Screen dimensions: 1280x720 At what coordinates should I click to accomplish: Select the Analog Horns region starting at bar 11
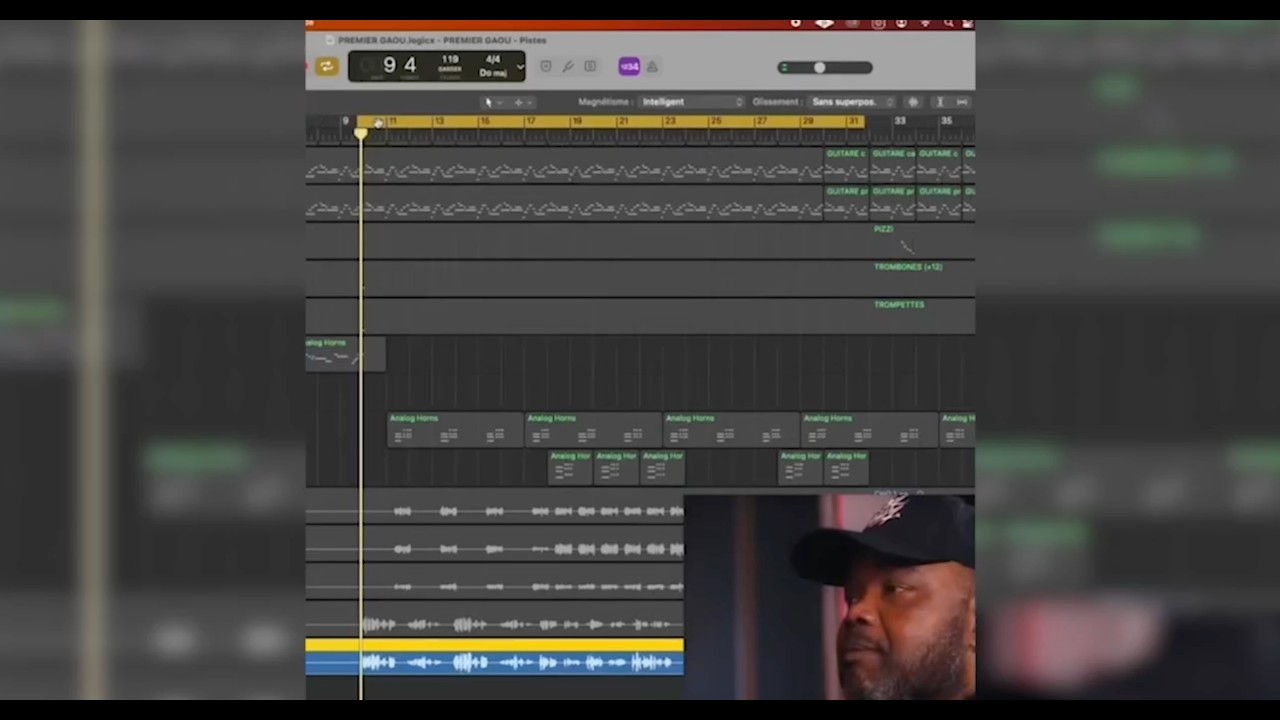tap(455, 430)
